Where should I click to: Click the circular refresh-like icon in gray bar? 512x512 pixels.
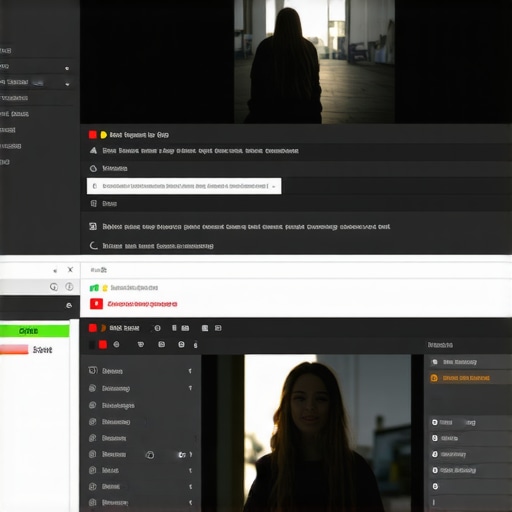(54, 287)
